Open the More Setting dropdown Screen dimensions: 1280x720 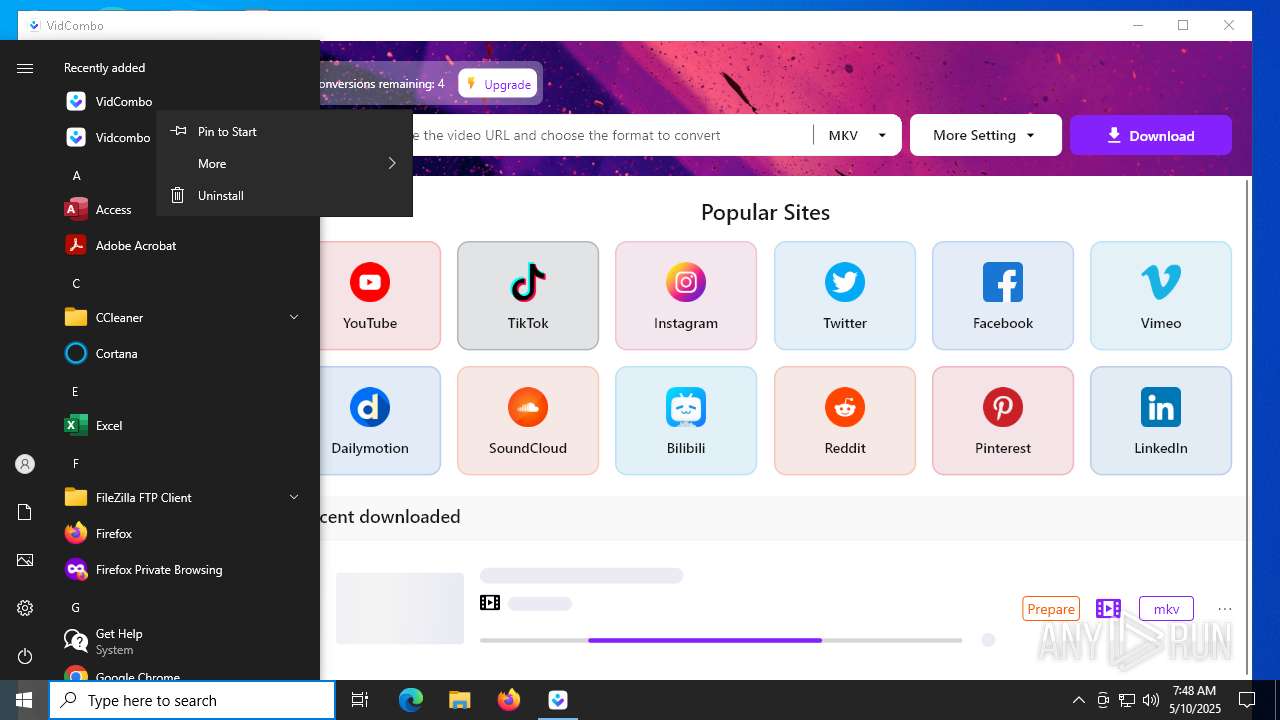click(x=985, y=135)
